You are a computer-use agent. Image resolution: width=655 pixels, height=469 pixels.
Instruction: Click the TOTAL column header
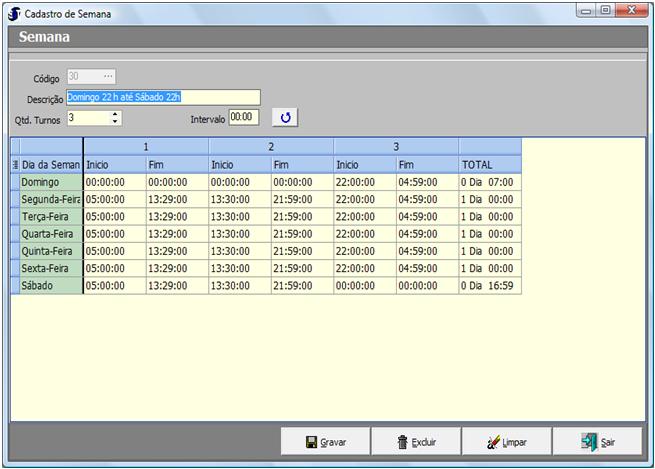(x=489, y=164)
